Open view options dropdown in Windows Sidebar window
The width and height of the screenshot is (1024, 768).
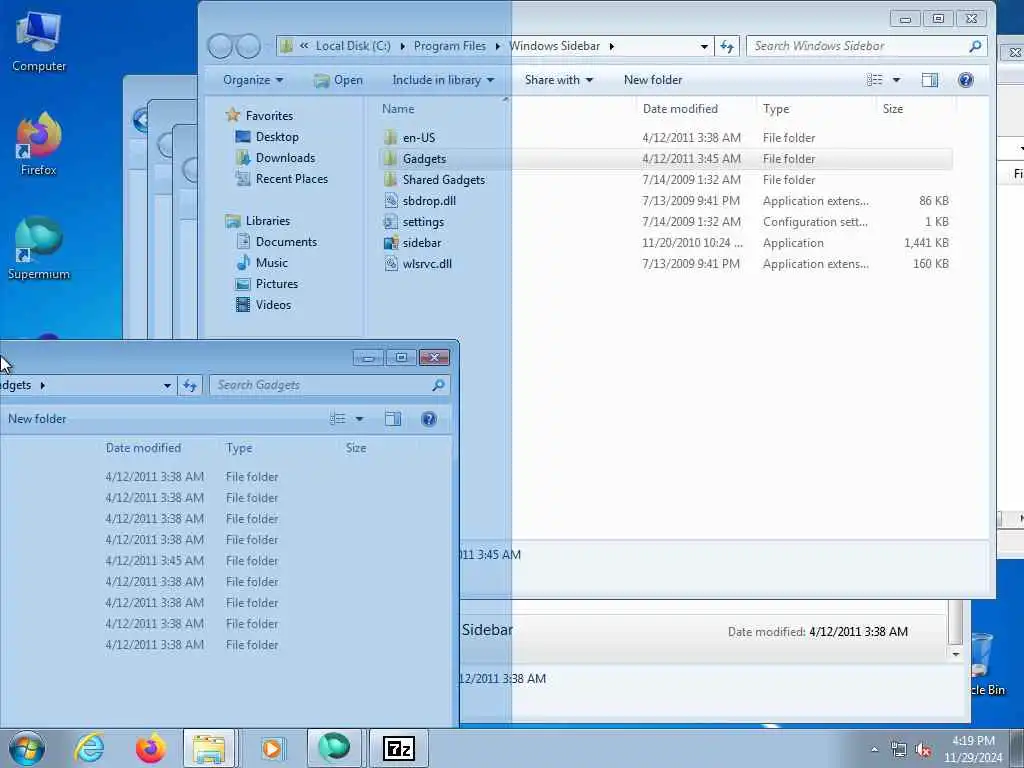[x=897, y=80]
